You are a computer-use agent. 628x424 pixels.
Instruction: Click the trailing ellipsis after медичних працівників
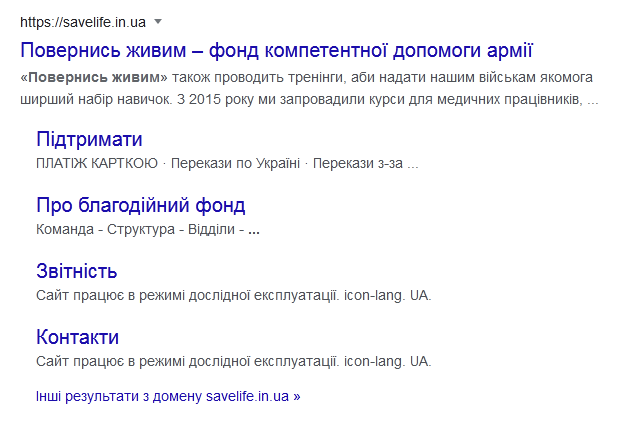[x=592, y=102]
